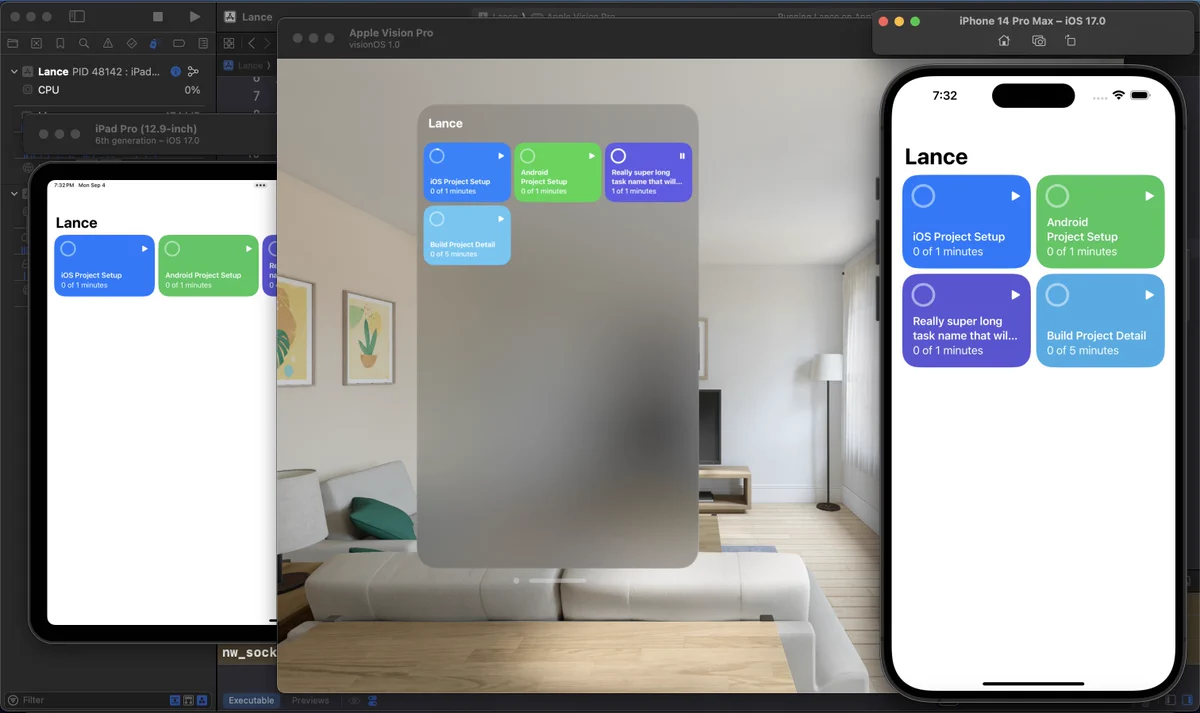Play Build Project Detail in Vision Pro window
This screenshot has width=1200, height=713.
501,219
